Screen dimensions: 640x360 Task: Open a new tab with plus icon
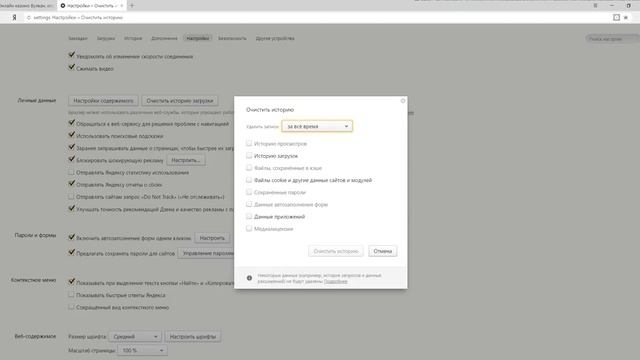coord(132,6)
